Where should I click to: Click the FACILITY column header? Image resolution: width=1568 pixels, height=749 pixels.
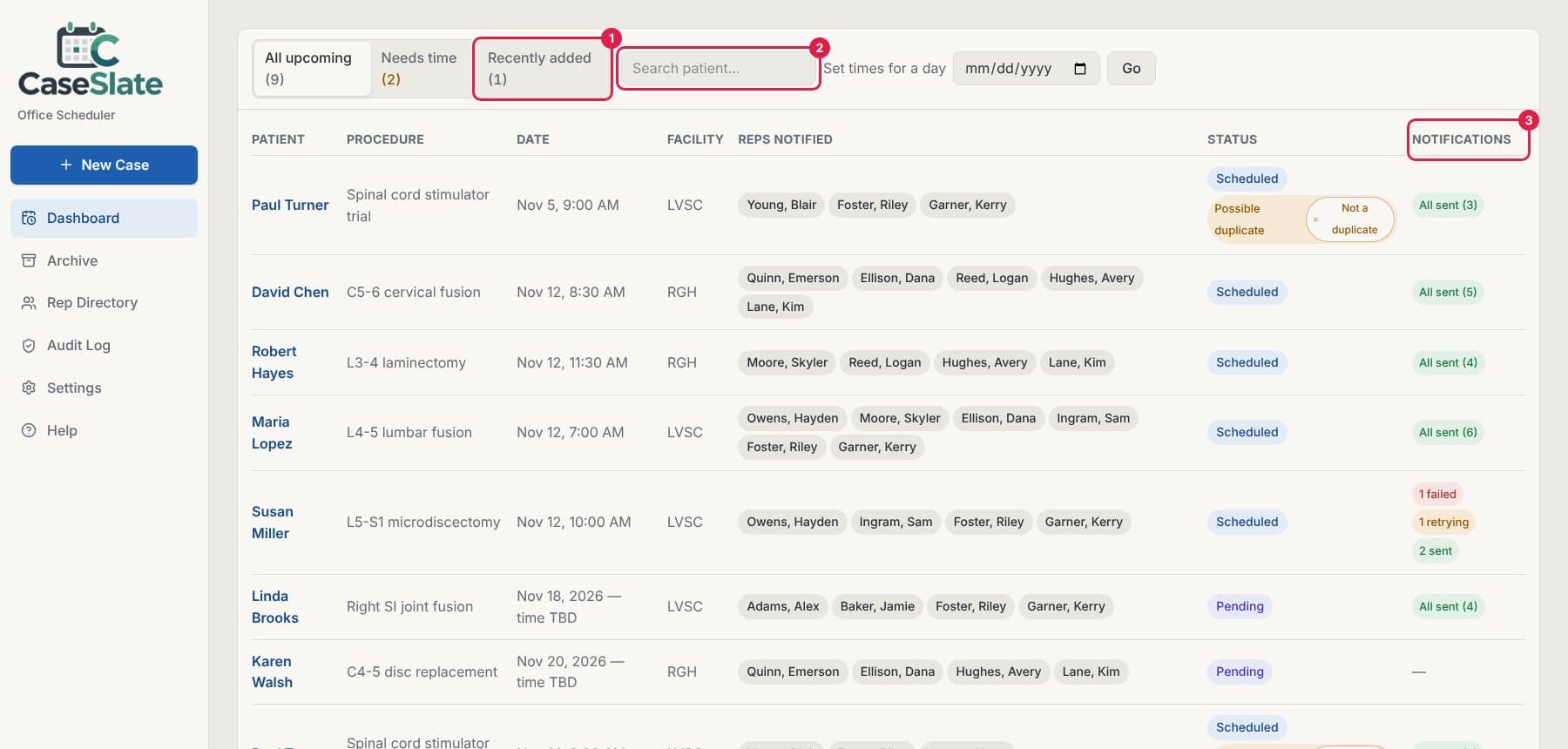695,139
